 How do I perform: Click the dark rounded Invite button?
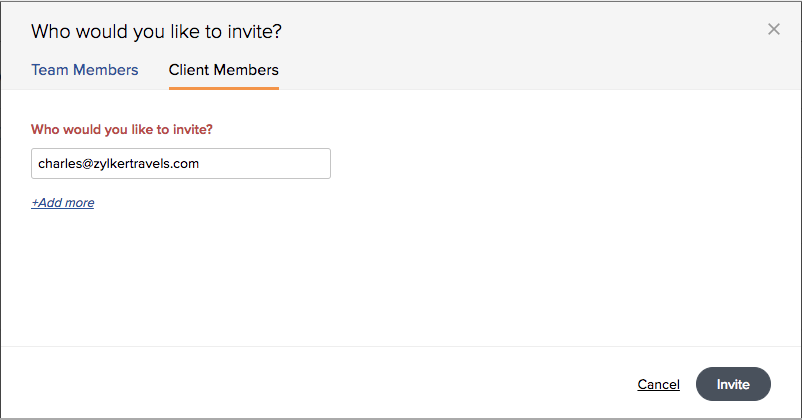click(x=733, y=384)
